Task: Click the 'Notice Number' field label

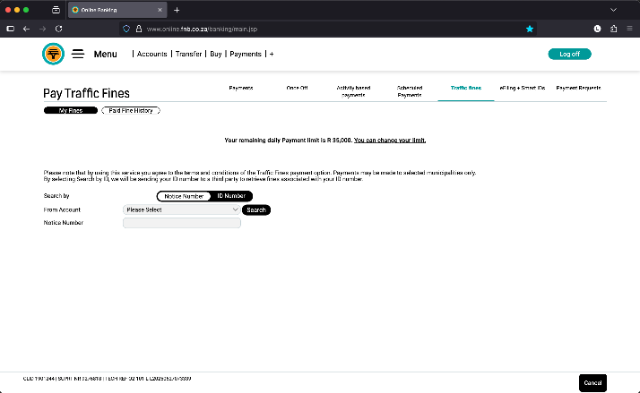Action: (x=63, y=223)
